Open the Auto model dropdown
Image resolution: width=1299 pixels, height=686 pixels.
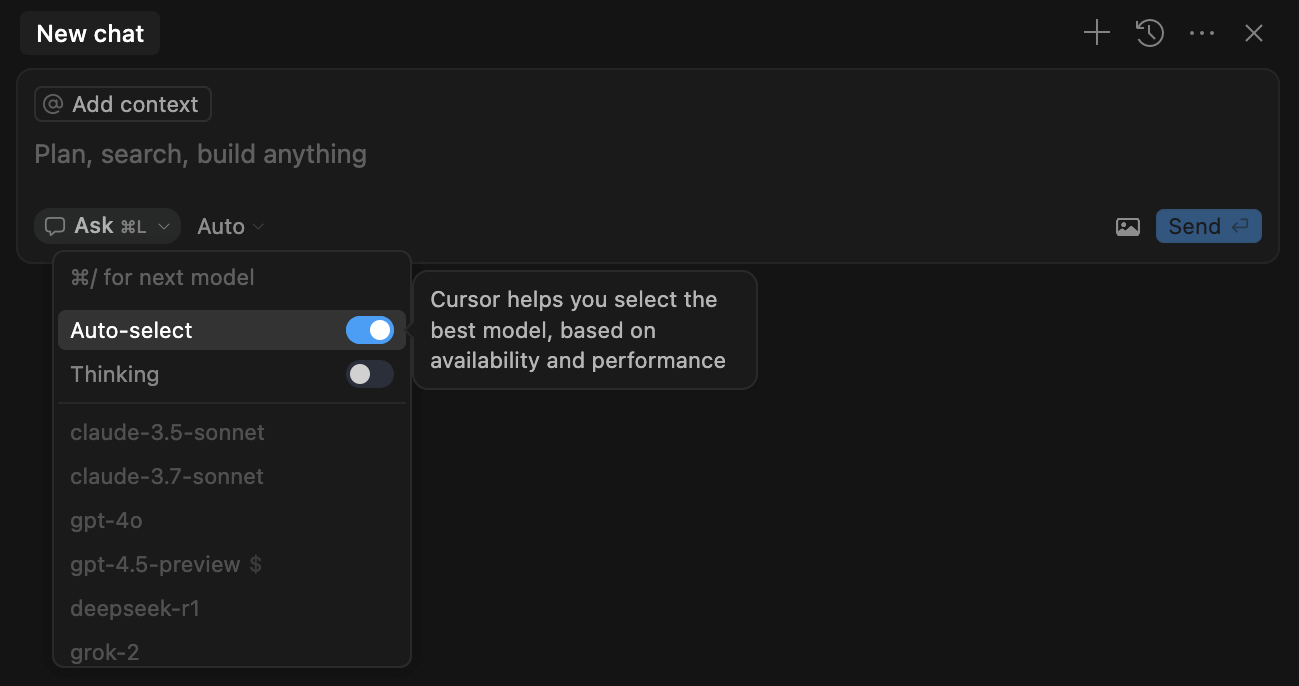[231, 226]
